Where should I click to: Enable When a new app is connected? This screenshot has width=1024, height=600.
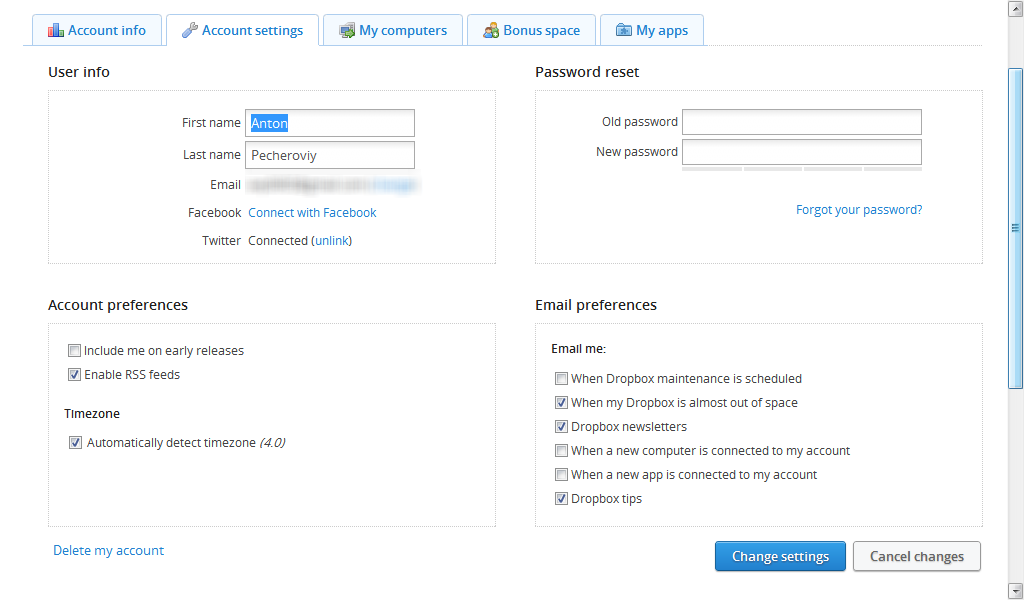coord(561,475)
